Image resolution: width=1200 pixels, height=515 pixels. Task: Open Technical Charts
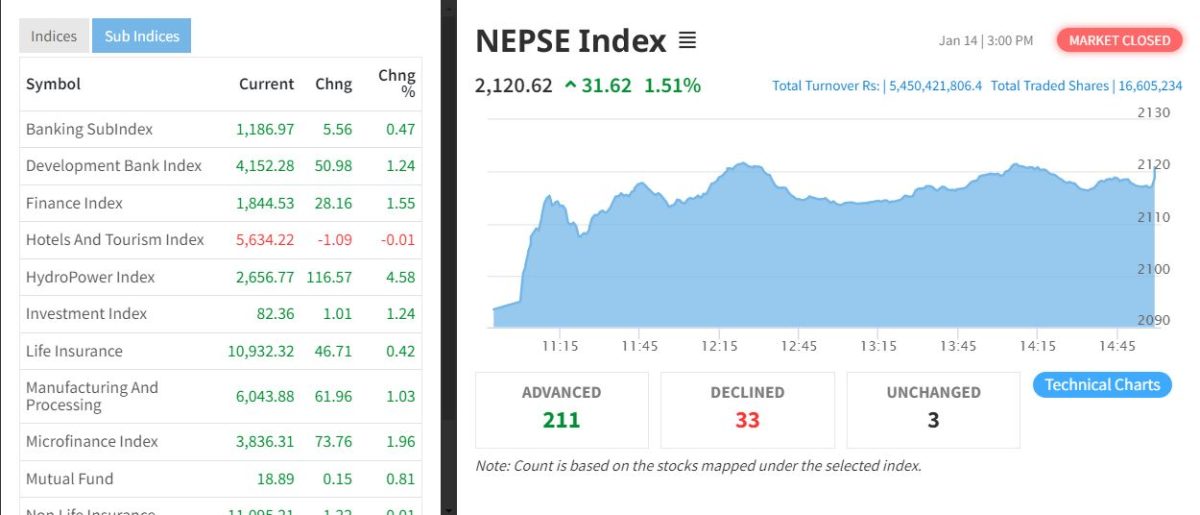[x=1102, y=385]
